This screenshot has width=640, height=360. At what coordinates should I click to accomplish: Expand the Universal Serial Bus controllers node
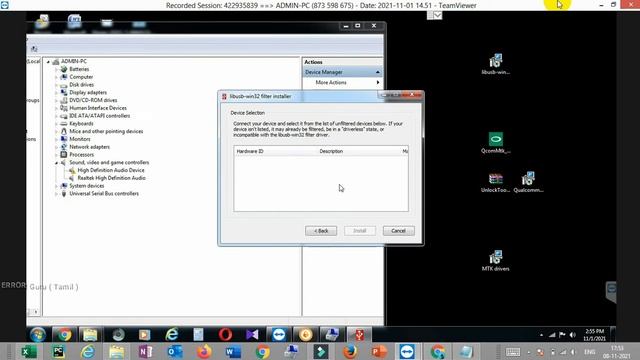(56, 194)
